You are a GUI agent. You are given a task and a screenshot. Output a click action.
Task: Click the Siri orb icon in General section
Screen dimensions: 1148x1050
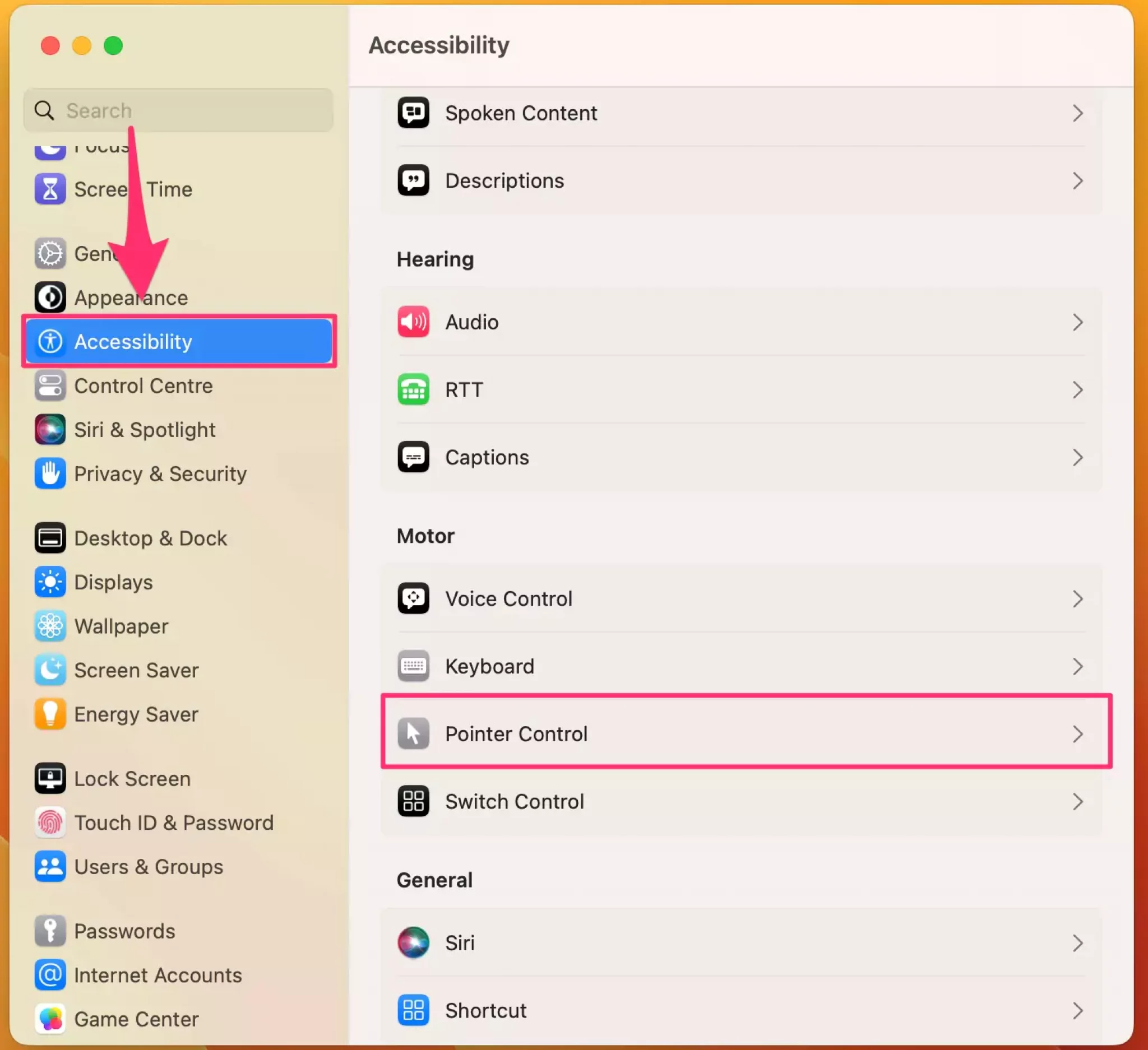click(414, 942)
